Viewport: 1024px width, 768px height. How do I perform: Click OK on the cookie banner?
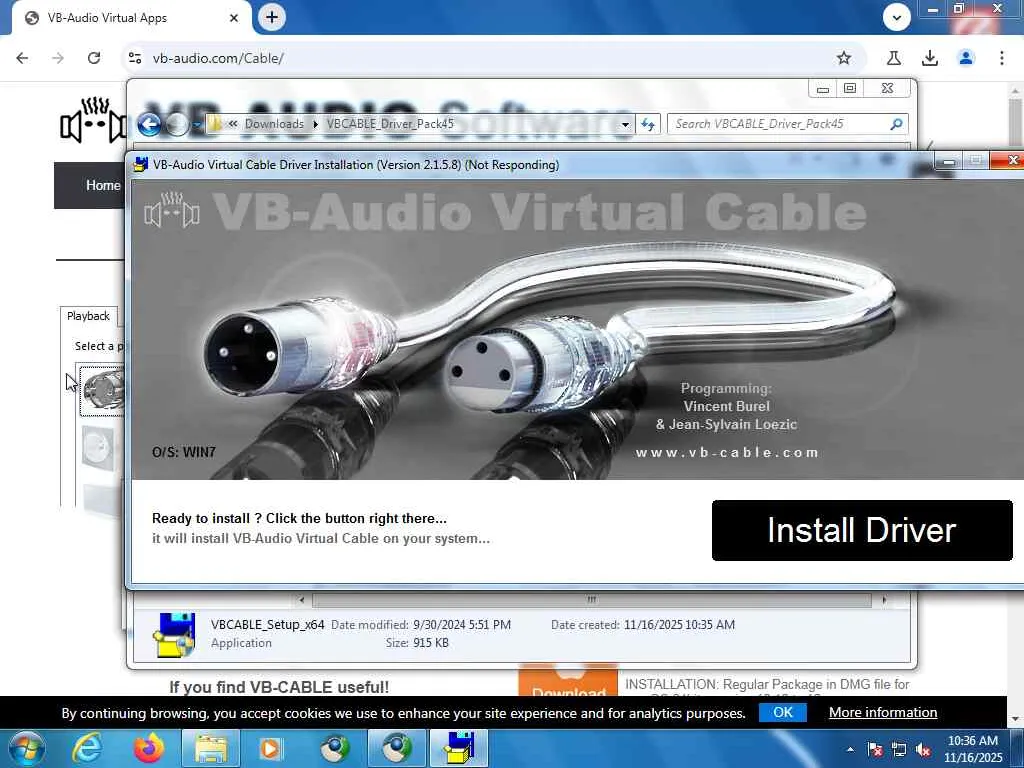[782, 712]
